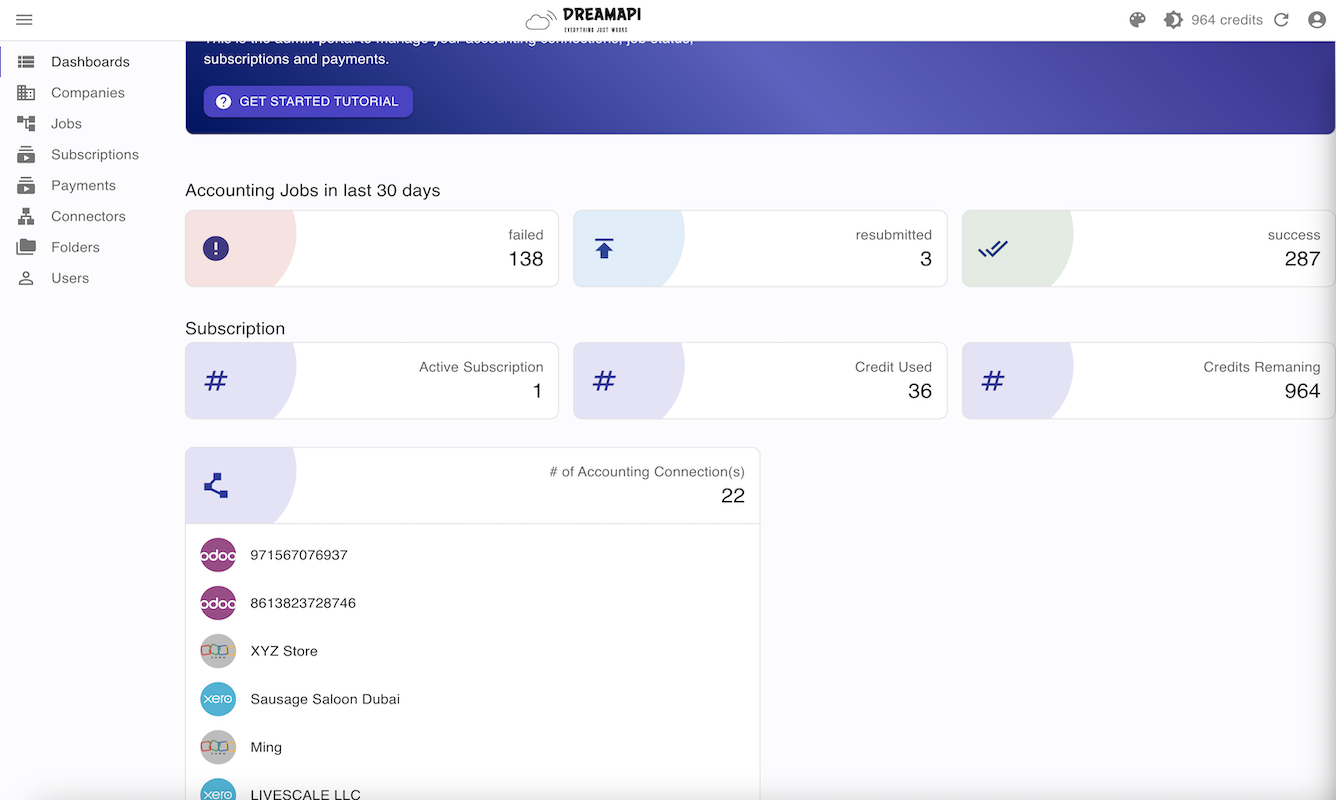
Task: Select the LIVESCALE LLC connection
Action: pos(472,788)
